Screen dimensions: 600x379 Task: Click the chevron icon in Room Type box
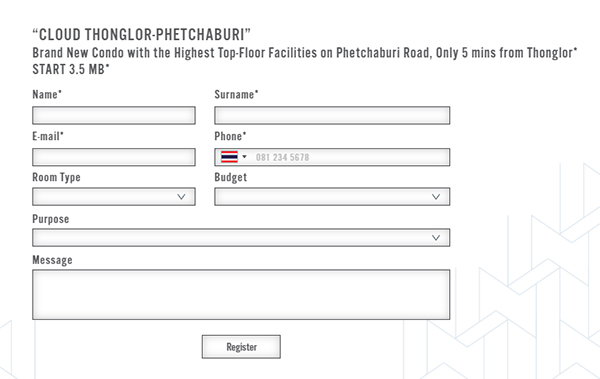click(181, 197)
